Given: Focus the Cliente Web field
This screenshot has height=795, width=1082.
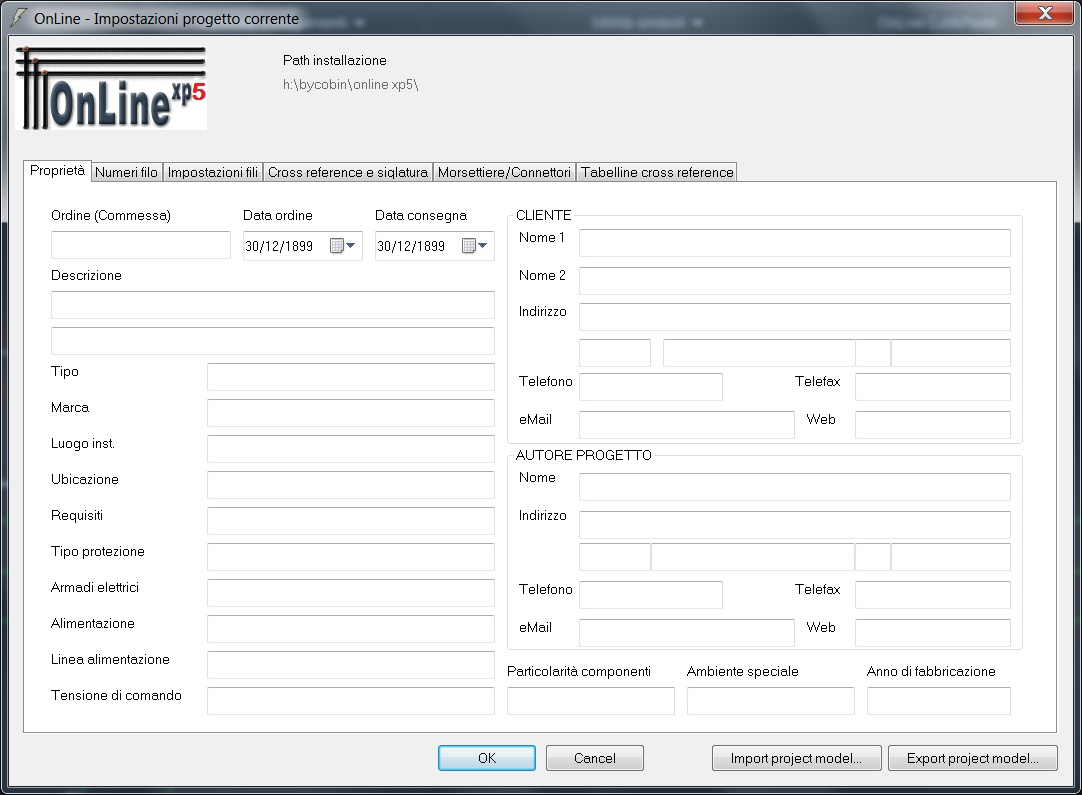Looking at the screenshot, I should click(x=932, y=424).
